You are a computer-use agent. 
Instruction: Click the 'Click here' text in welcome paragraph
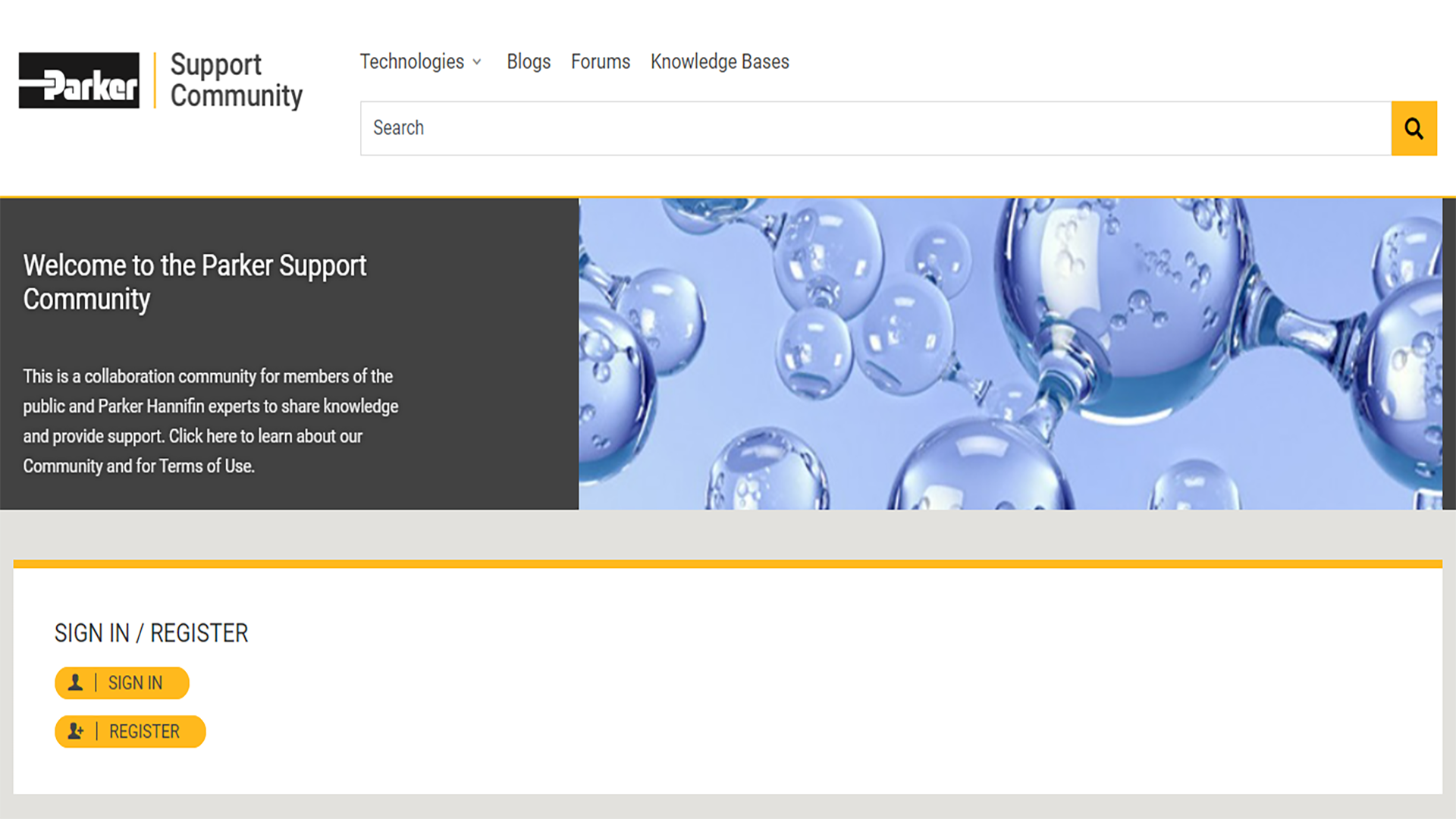[202, 436]
